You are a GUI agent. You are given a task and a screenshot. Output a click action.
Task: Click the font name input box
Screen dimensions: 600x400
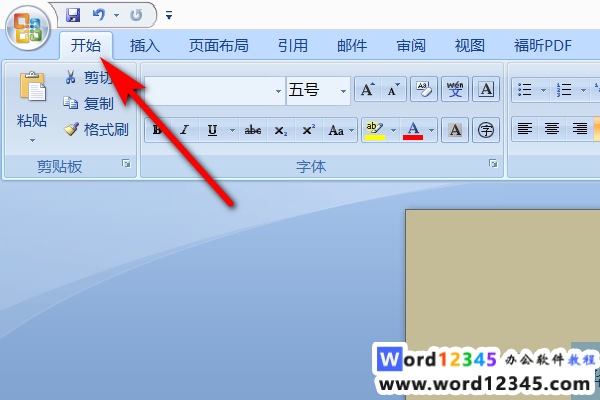209,91
